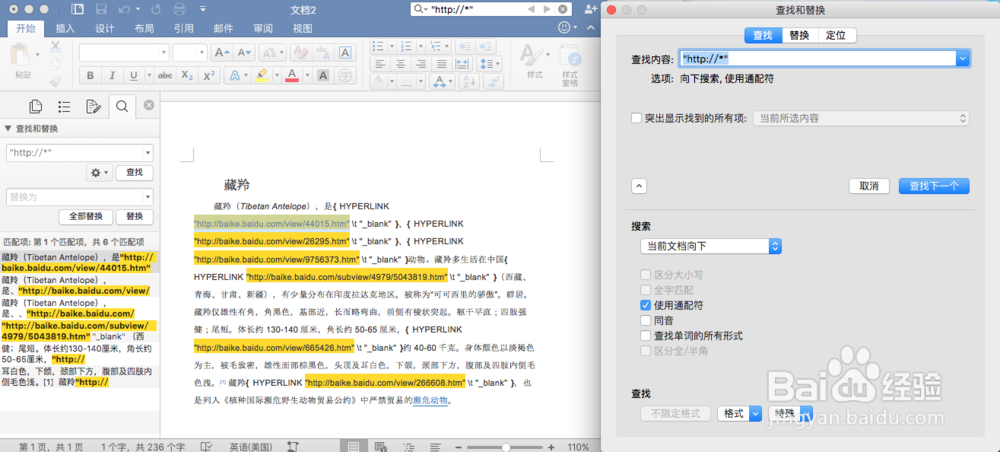
Task: Open the 当前所选内容 dropdown
Action: coord(861,119)
